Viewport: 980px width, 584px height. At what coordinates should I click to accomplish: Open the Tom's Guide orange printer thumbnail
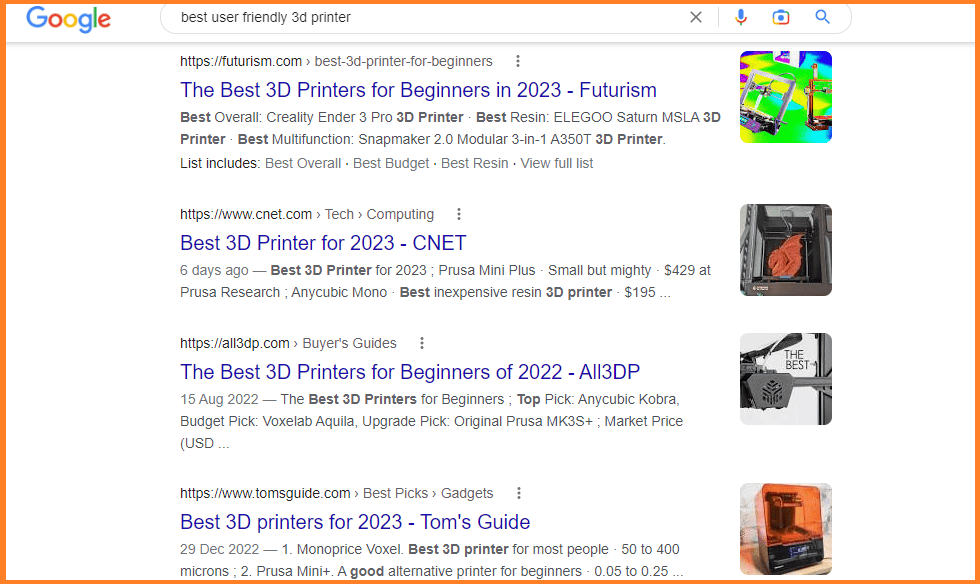(x=786, y=529)
